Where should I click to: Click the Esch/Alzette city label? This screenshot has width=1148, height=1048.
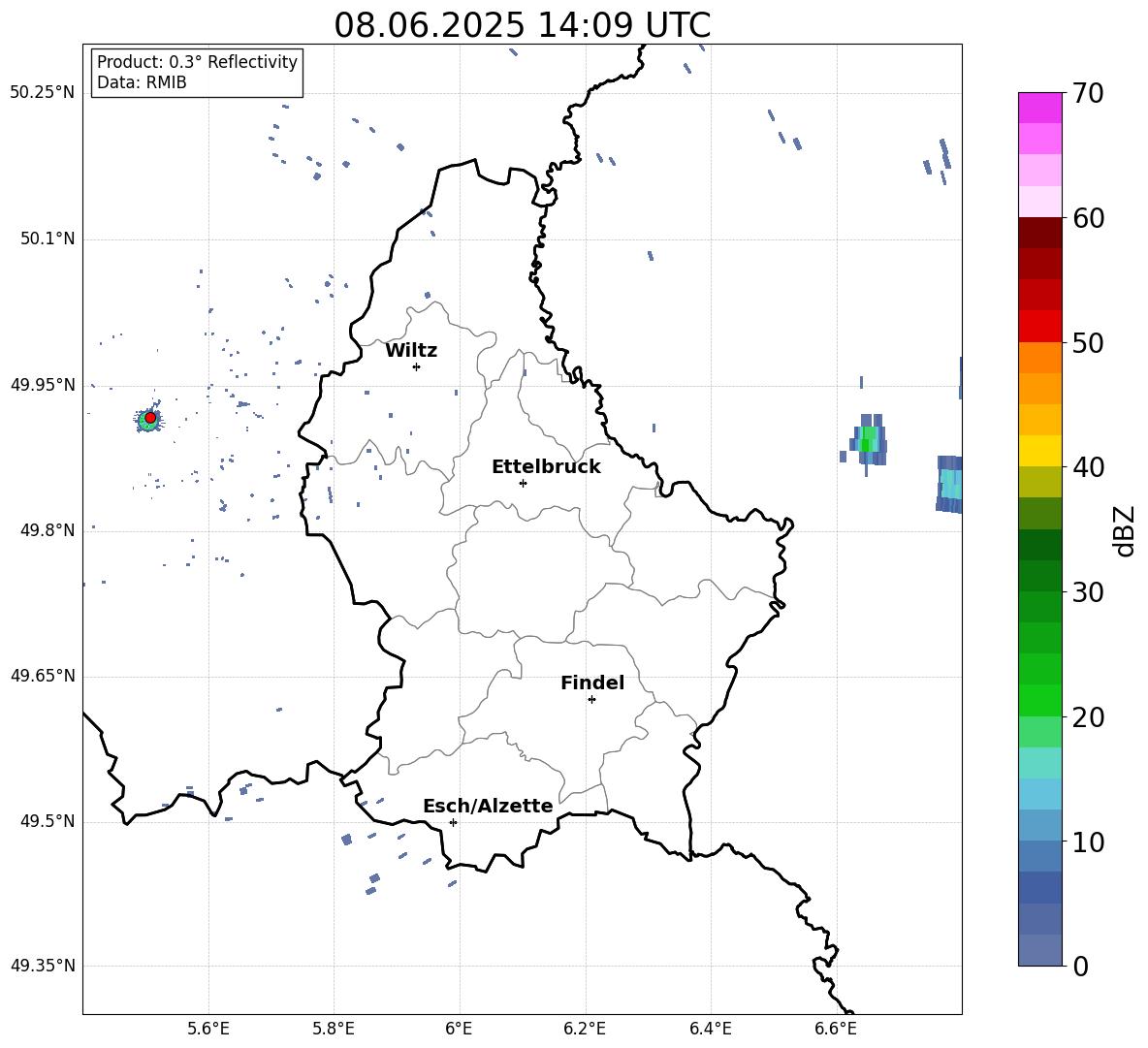tap(488, 807)
